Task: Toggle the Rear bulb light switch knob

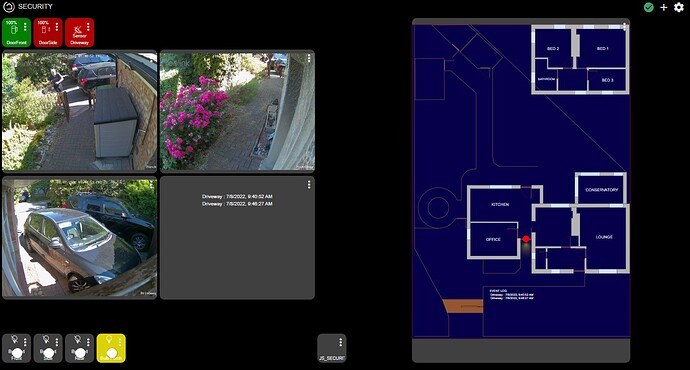Action: point(81,353)
